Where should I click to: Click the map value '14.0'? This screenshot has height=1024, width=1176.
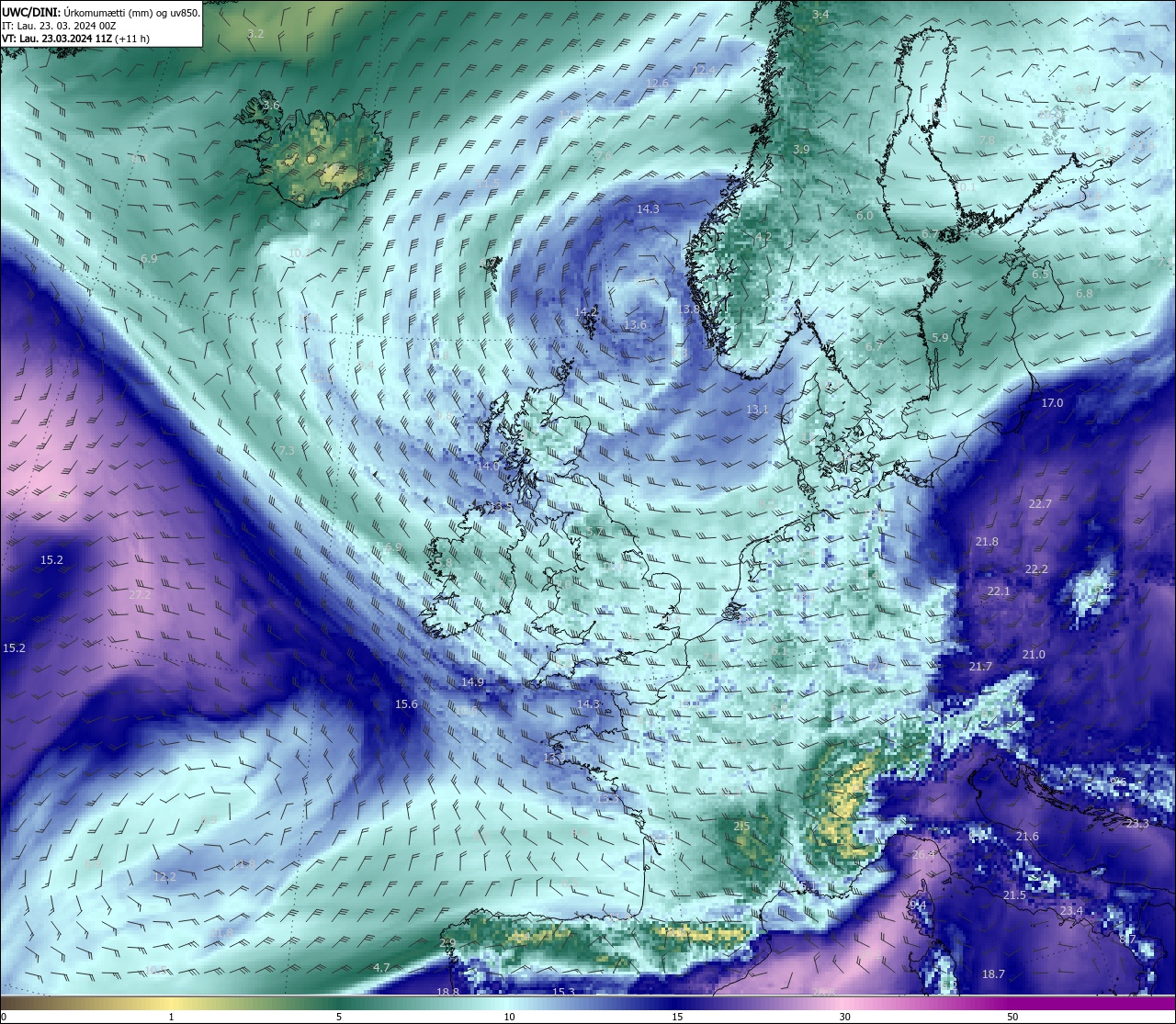488,467
